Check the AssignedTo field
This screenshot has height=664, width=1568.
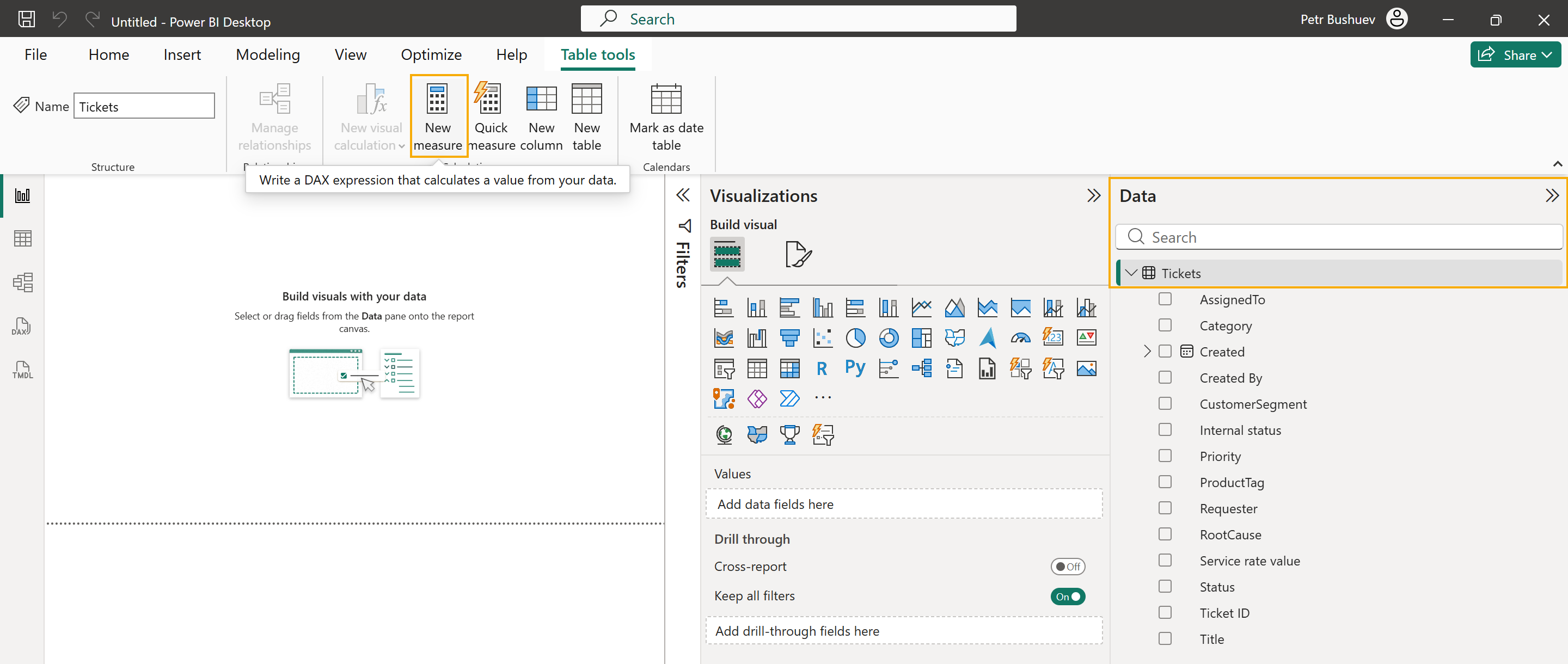1165,299
